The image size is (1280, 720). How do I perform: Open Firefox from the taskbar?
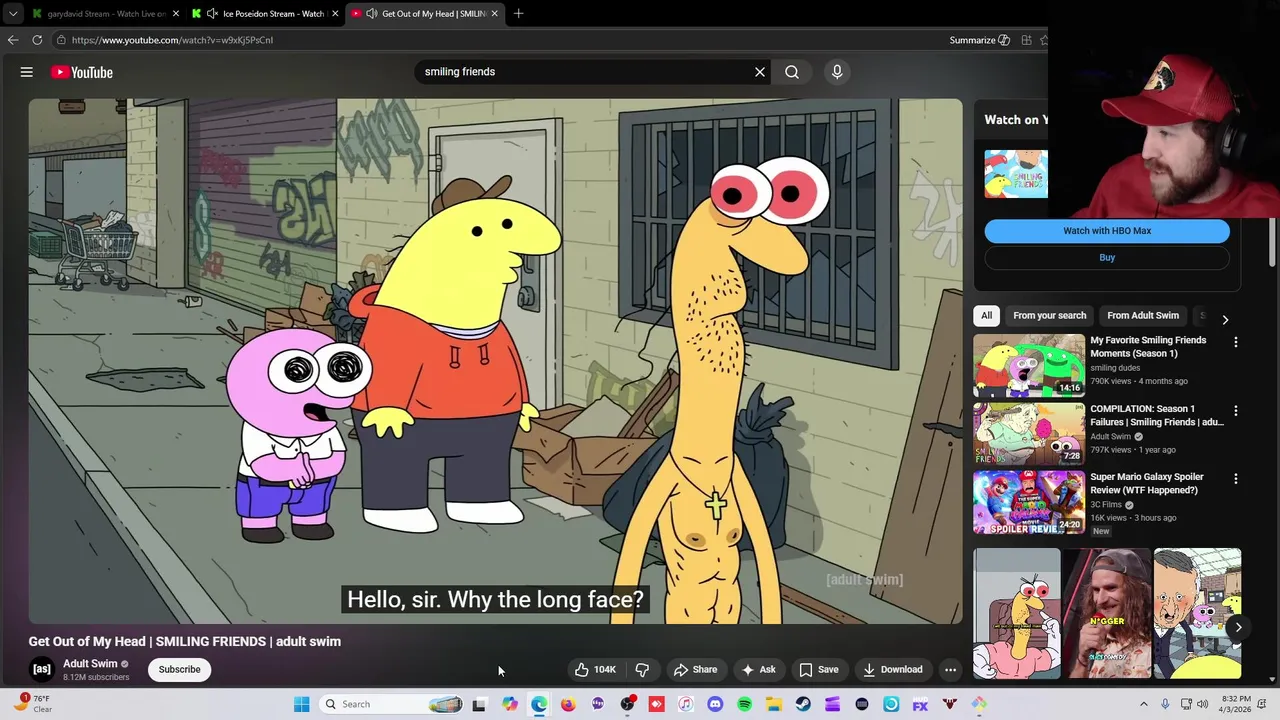pos(568,704)
